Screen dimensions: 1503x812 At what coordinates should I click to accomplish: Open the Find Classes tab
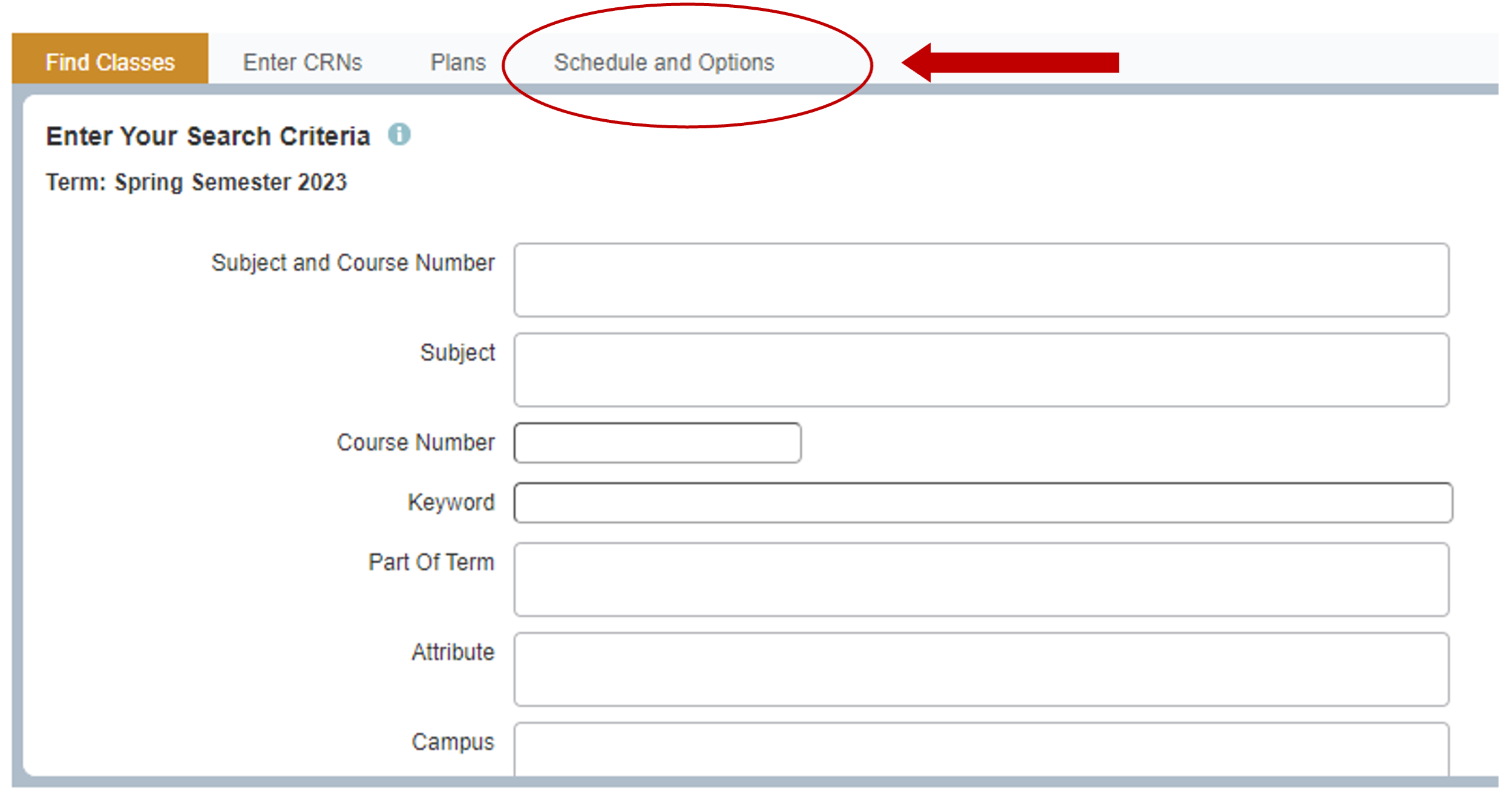tap(110, 62)
